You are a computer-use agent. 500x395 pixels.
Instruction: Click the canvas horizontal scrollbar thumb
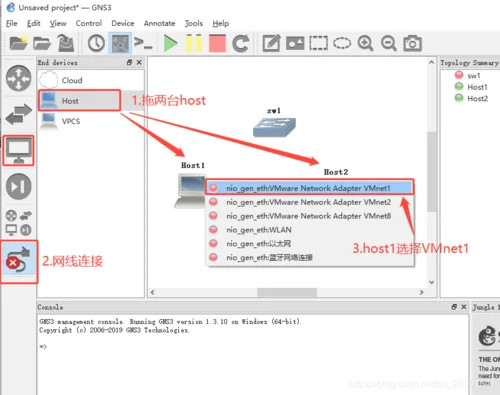[287, 292]
